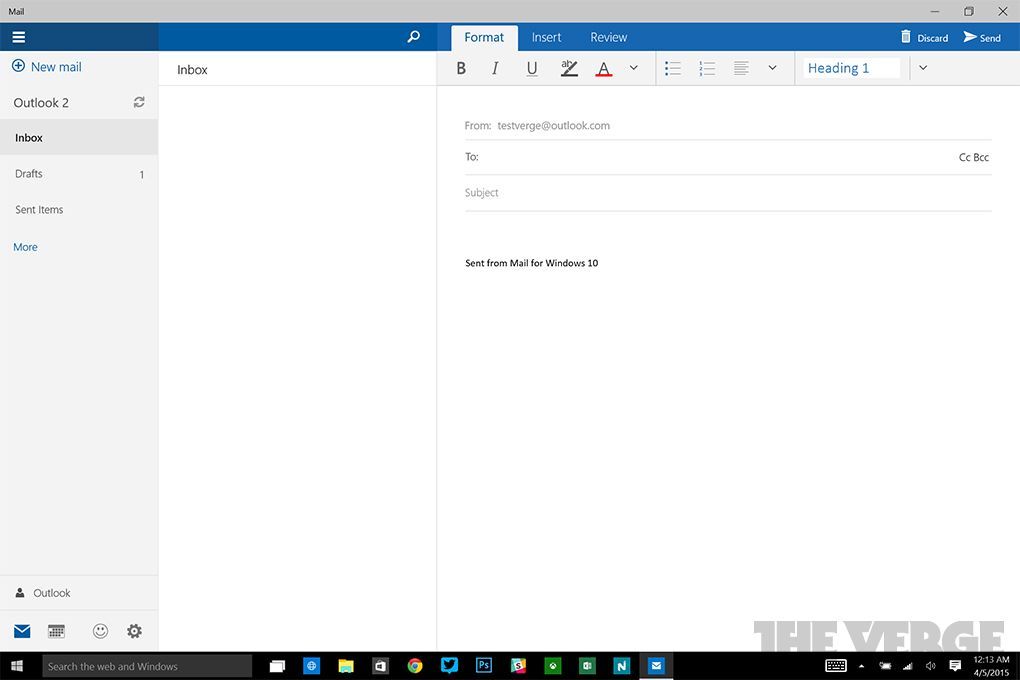Insert a bulleted list
This screenshot has width=1020, height=680.
point(672,67)
